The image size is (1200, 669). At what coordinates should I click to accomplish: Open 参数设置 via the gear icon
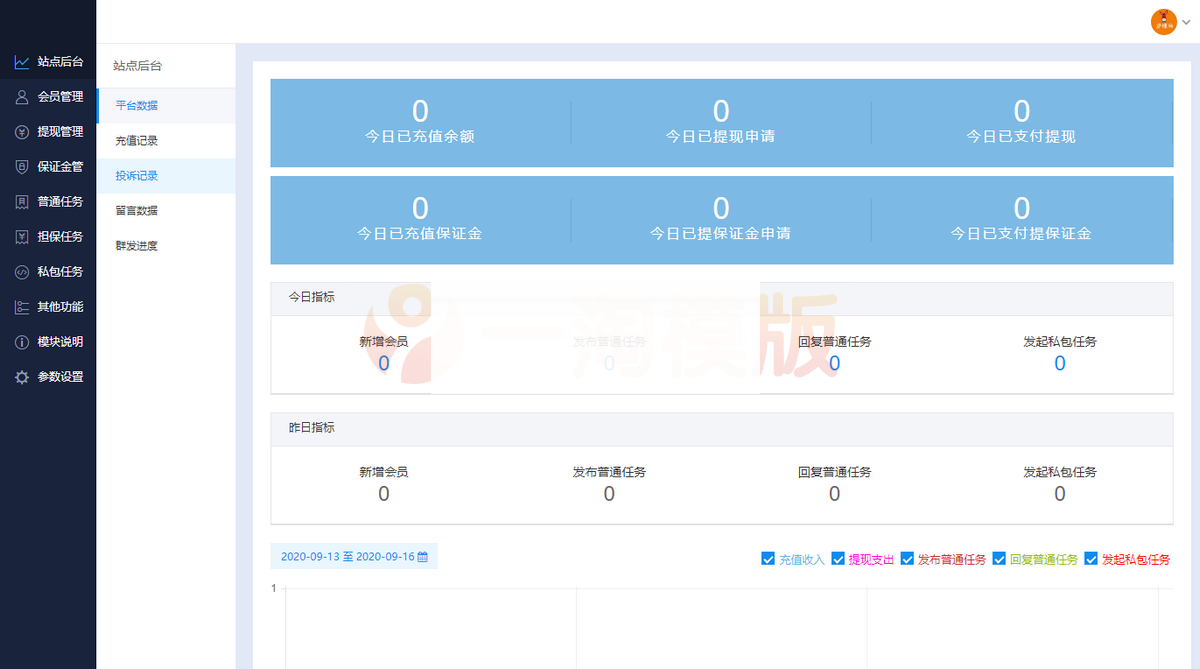tap(21, 376)
